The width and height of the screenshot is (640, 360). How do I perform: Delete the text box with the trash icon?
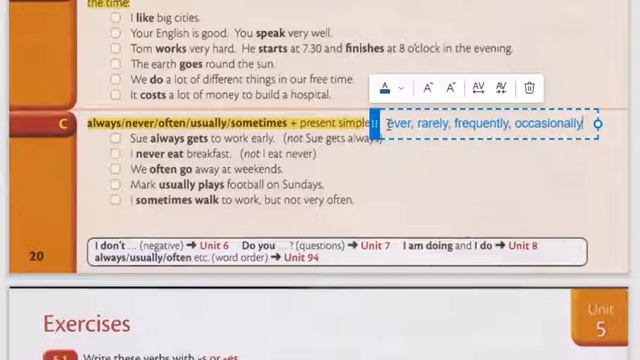click(529, 88)
